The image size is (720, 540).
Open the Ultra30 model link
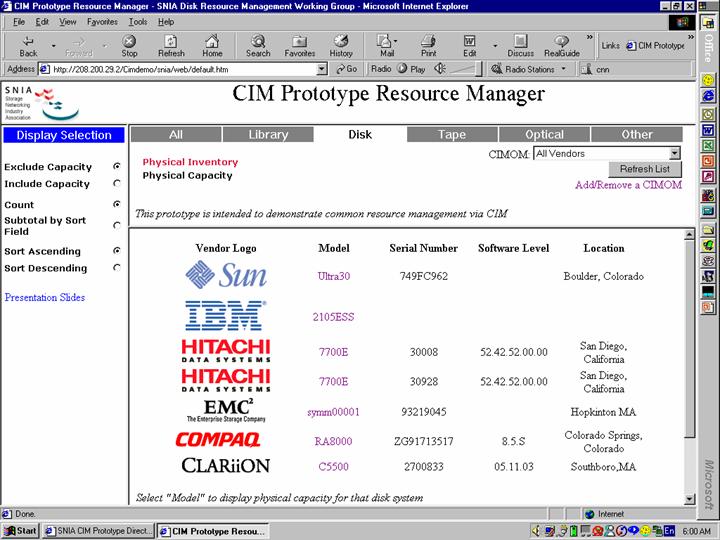pos(334,276)
